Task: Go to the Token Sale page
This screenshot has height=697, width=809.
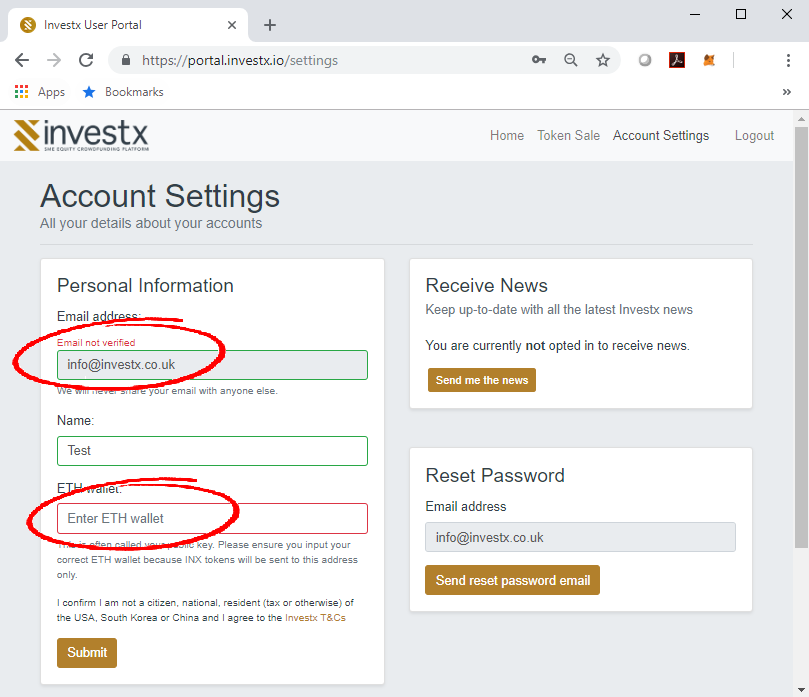Action: point(568,136)
